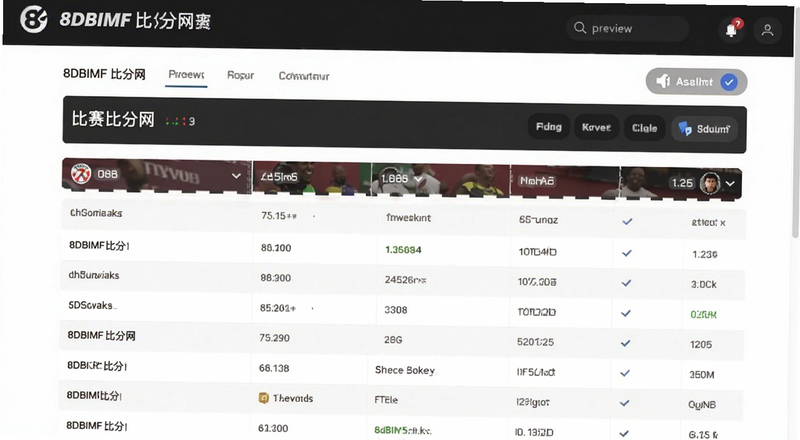
Task: Click the 8DBIMF 比分网 breadcrumb title
Action: 104,74
